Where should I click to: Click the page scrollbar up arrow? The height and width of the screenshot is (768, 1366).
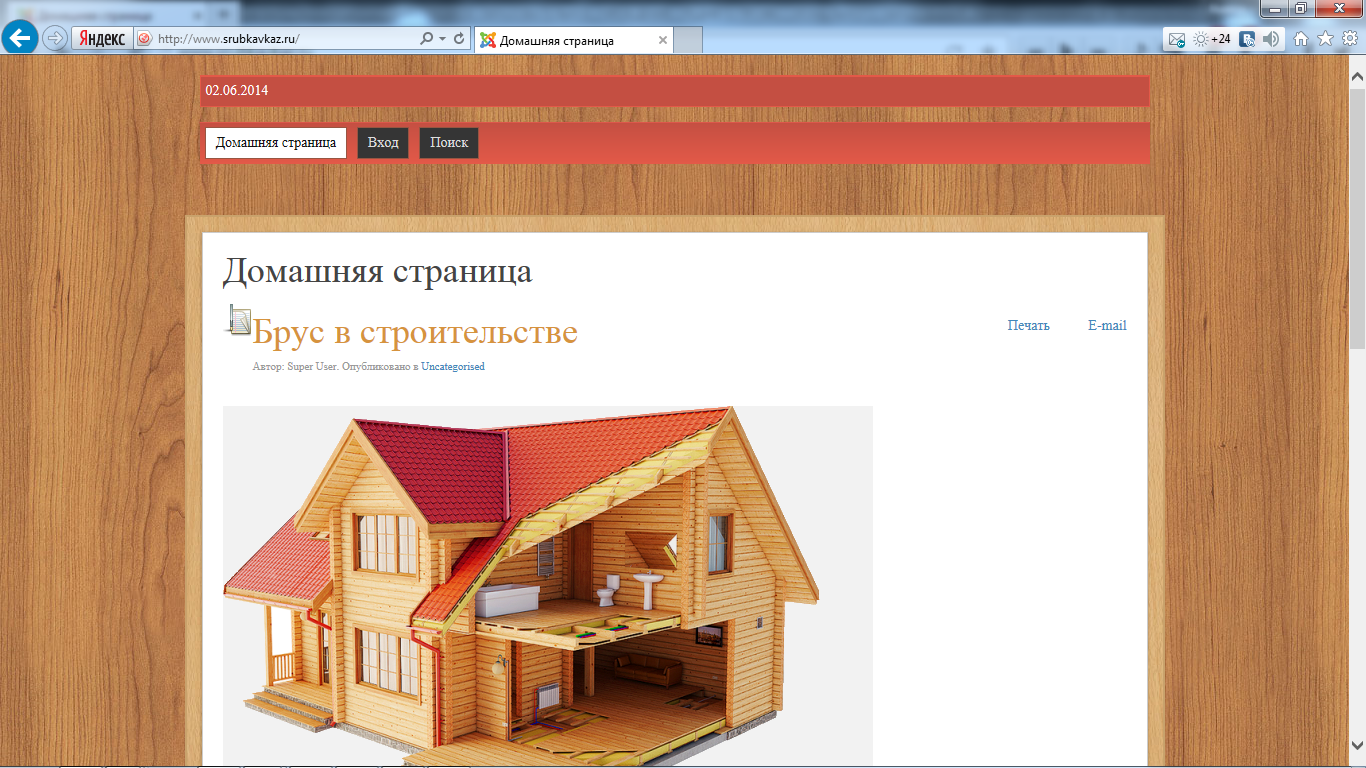point(1357,76)
